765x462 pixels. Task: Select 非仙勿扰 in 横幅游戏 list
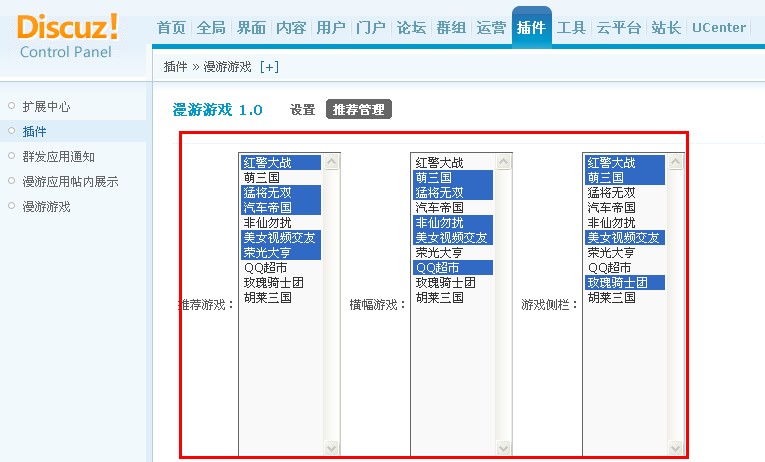tap(453, 222)
